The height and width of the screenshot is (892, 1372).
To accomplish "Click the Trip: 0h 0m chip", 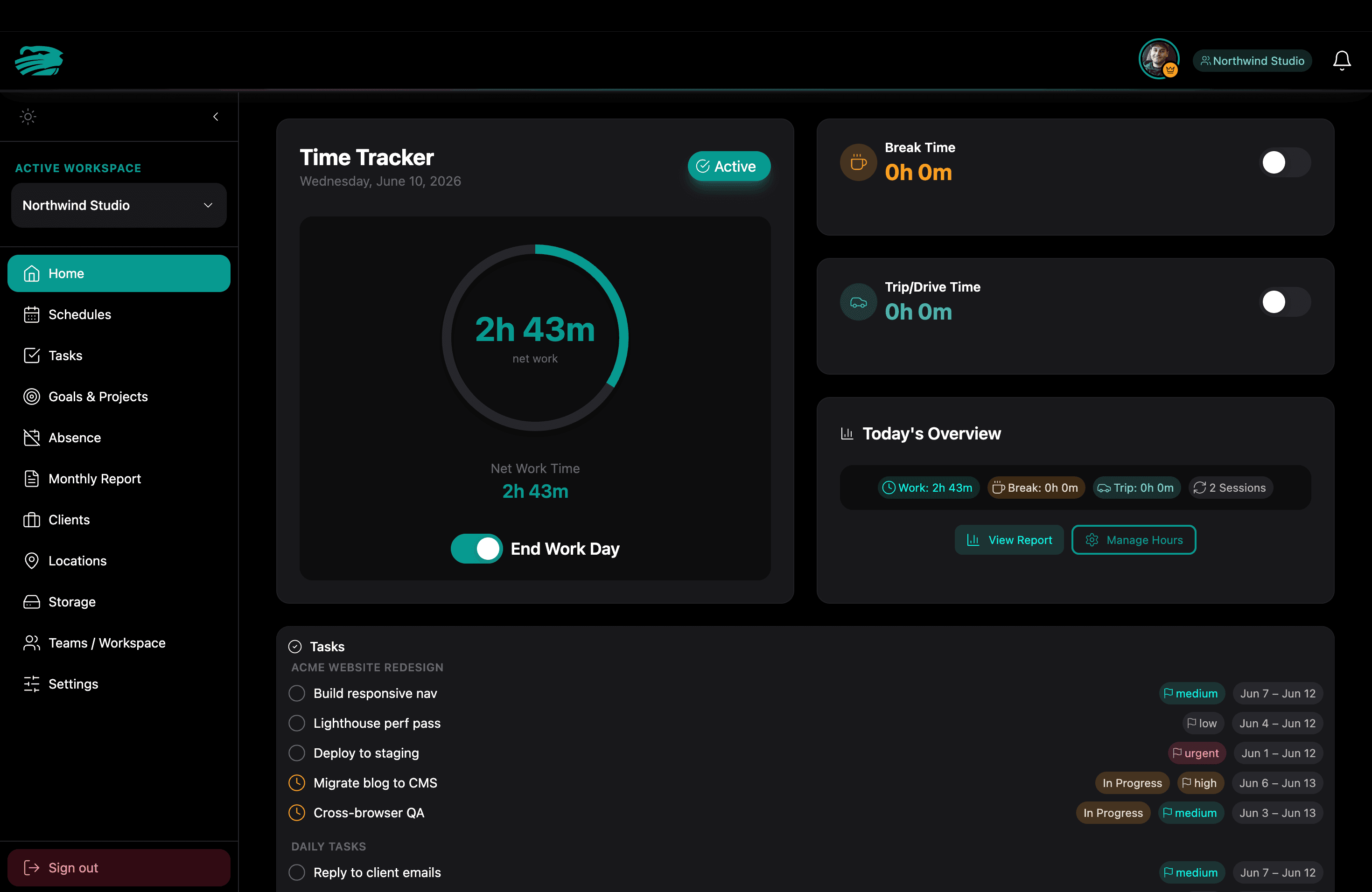I will point(1136,488).
